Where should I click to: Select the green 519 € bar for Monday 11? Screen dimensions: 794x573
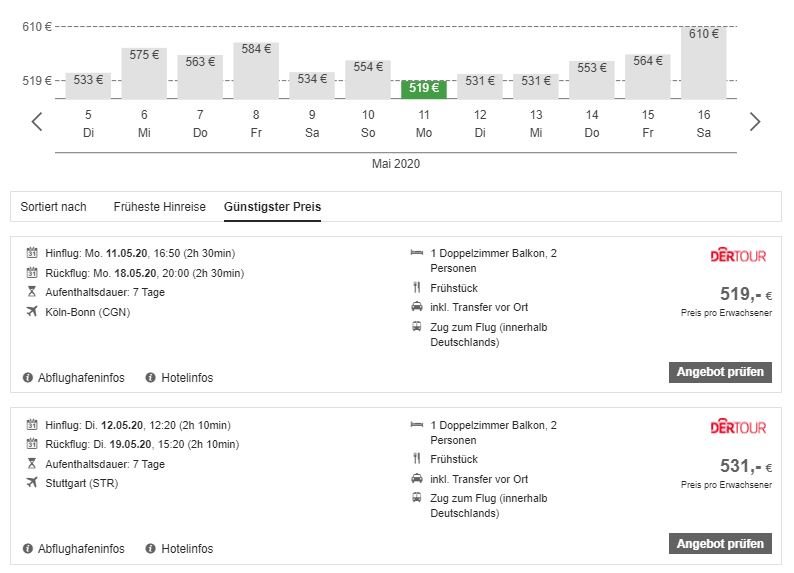pos(424,89)
